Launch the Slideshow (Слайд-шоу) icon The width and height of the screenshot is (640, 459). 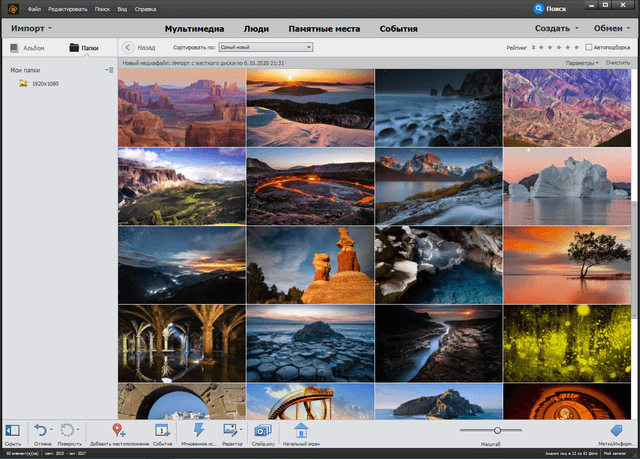coord(263,429)
